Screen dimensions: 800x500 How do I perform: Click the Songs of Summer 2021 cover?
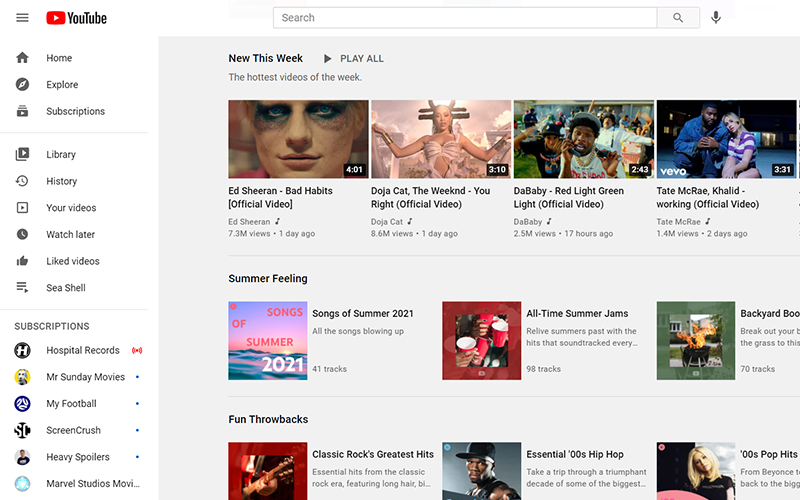coord(268,340)
